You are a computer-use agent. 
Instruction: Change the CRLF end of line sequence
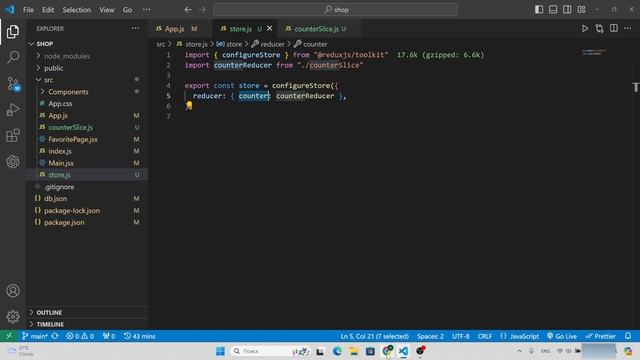(484, 336)
